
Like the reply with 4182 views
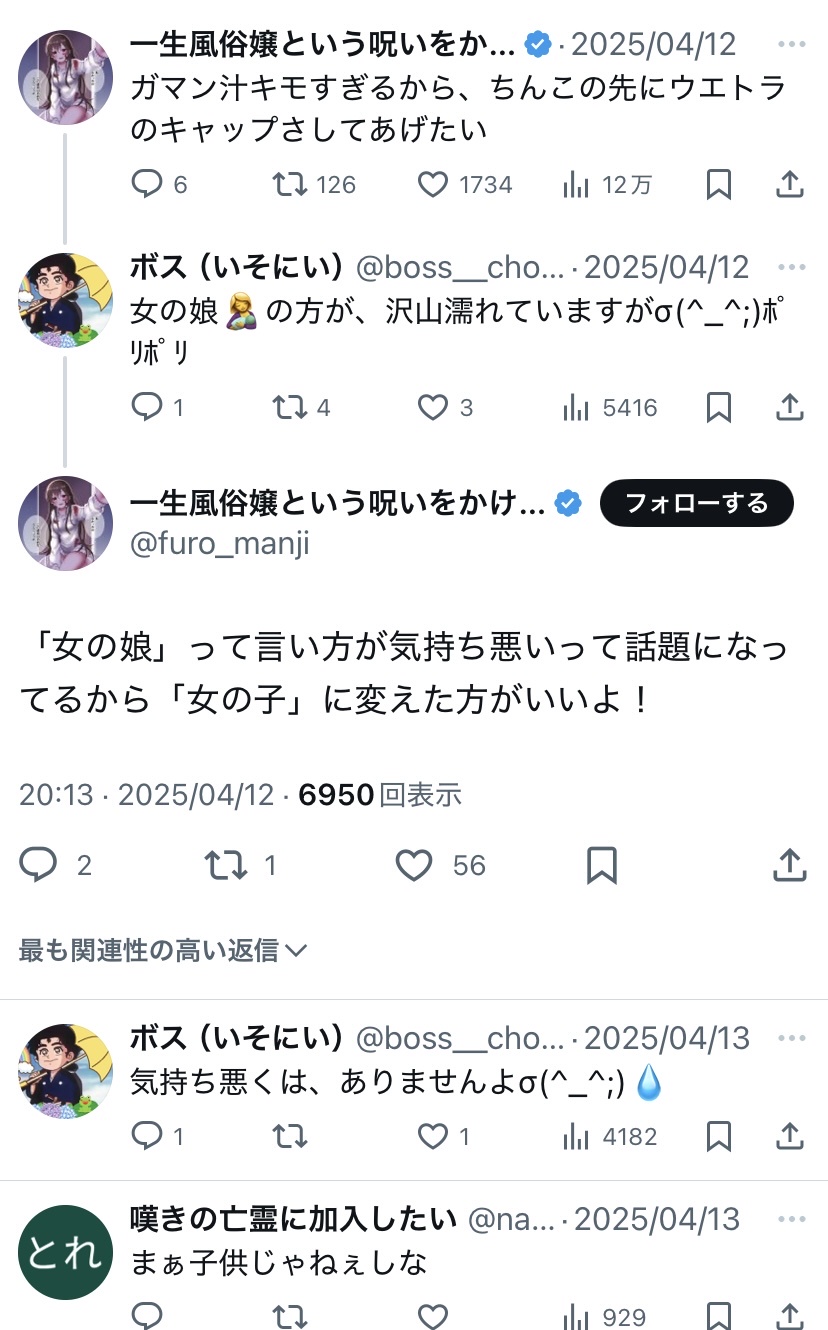tap(432, 1136)
